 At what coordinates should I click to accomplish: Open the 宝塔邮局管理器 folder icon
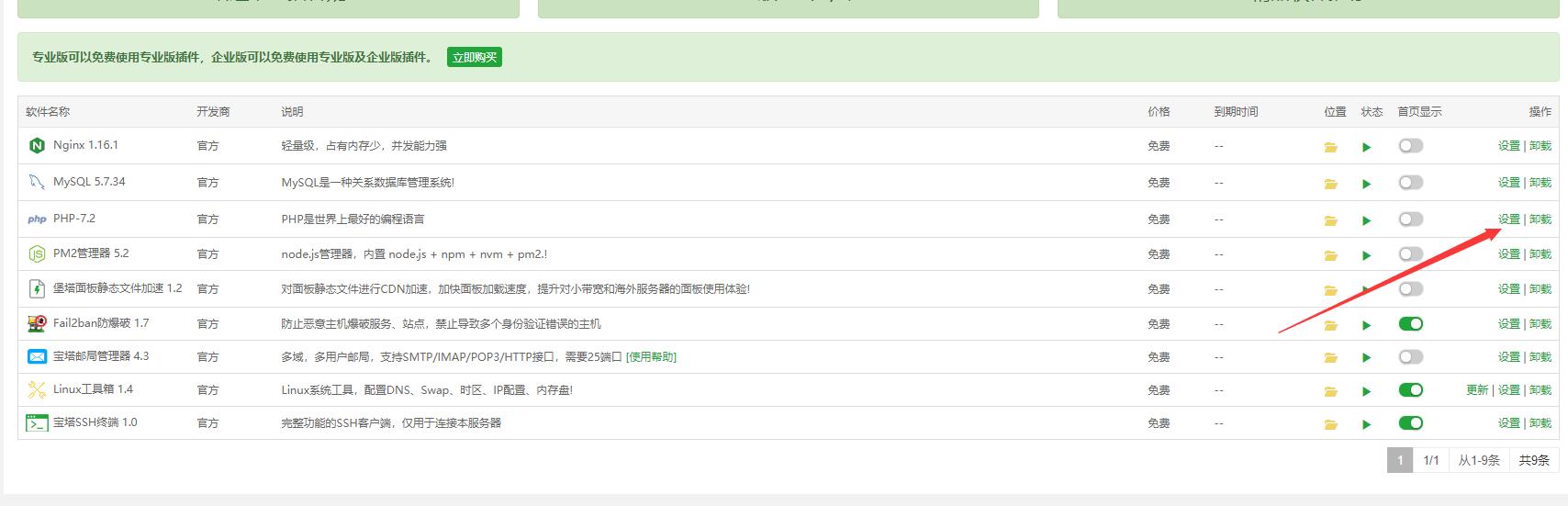(1330, 358)
